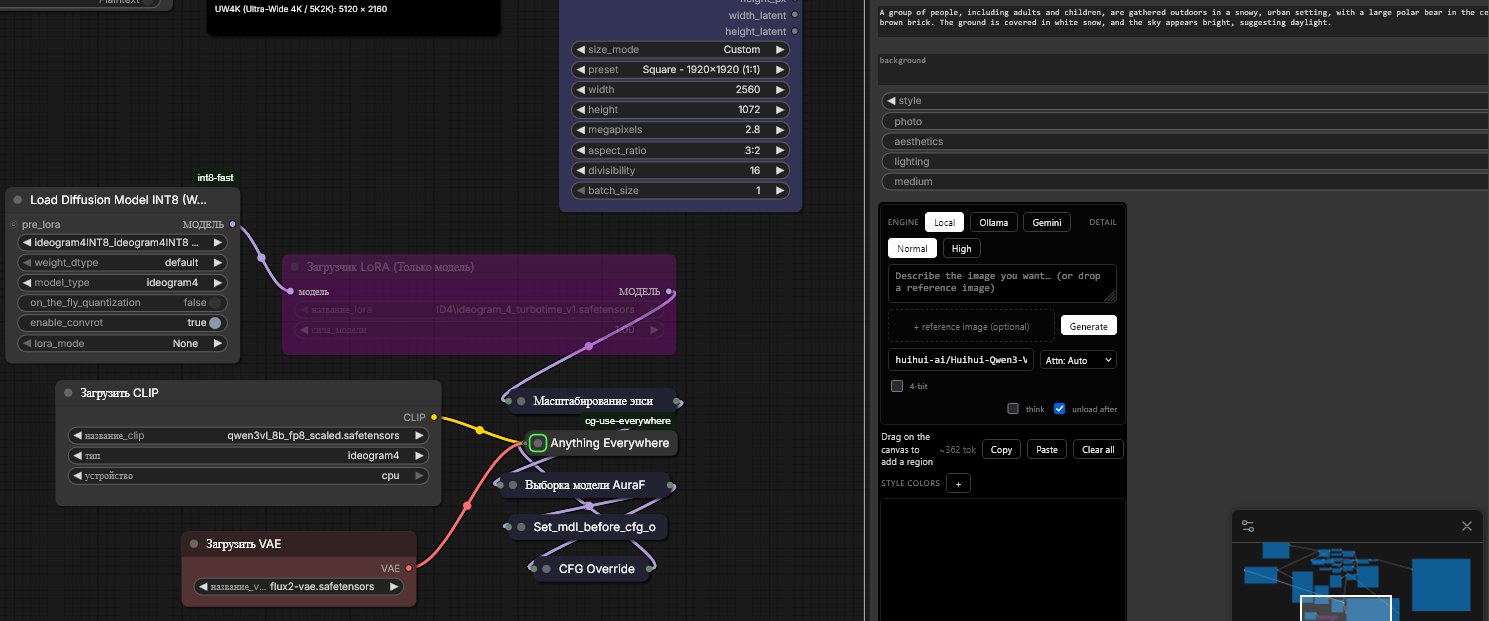
Task: Collapse the Загрузить VAE node via its dot
Action: pos(194,544)
